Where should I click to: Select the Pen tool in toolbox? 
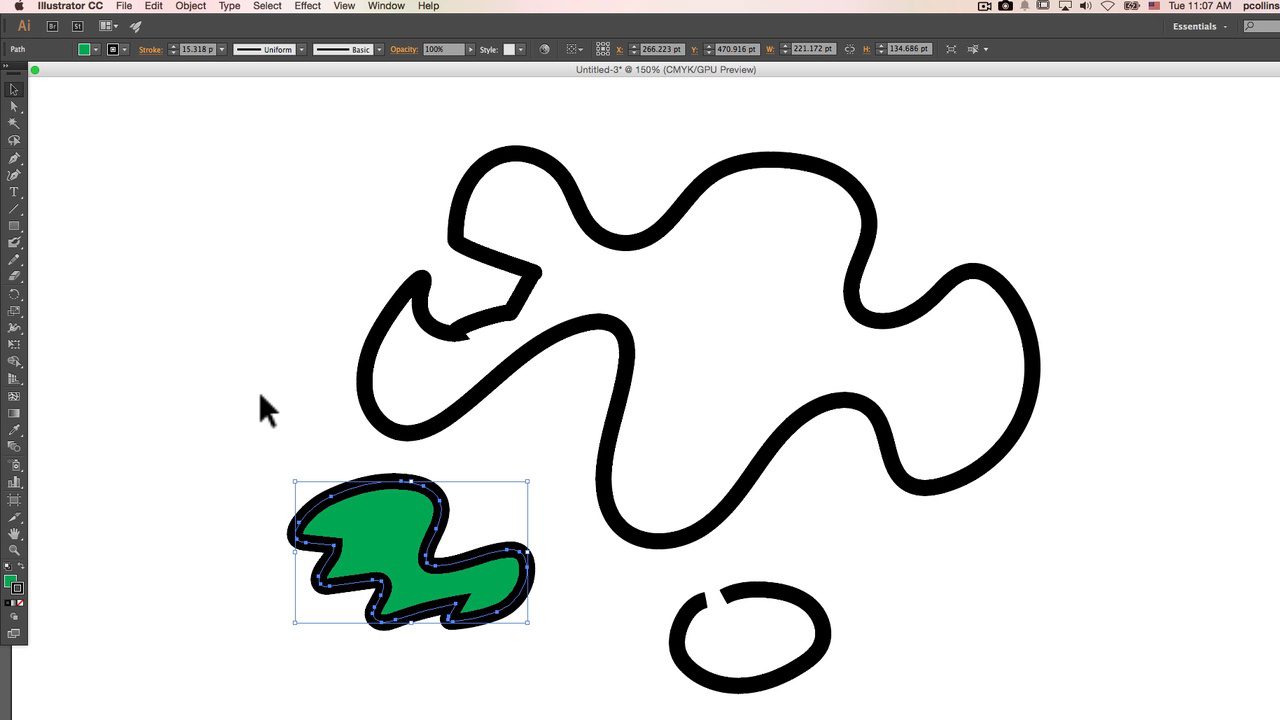[14, 158]
